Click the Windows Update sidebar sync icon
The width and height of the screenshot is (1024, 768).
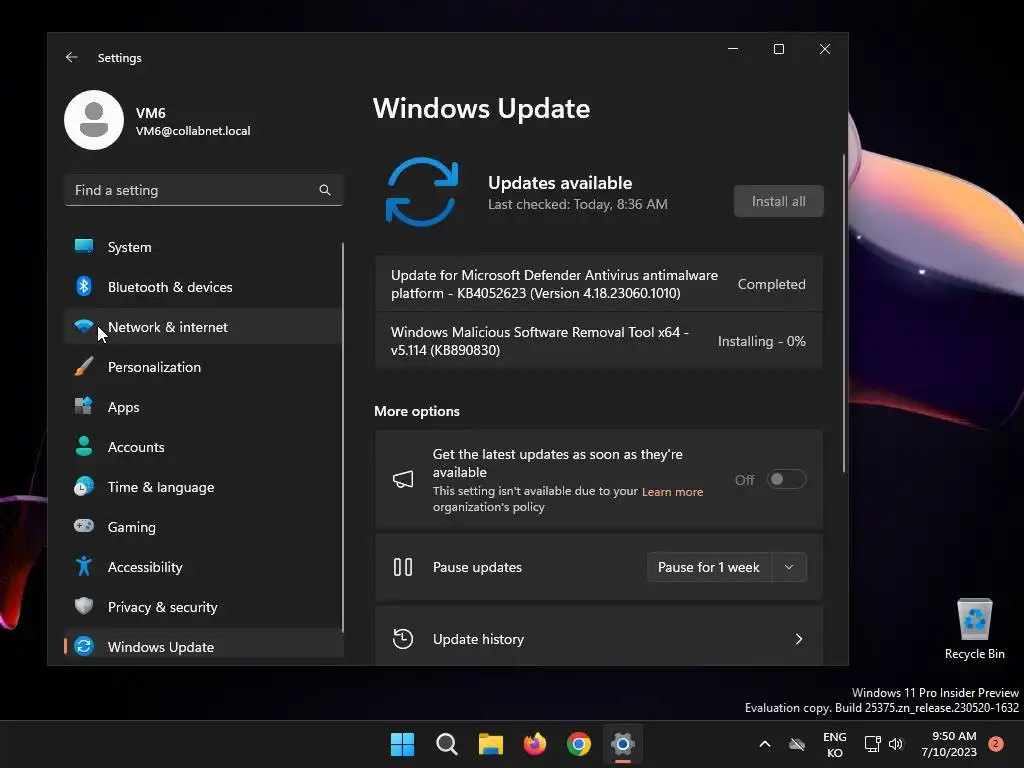coord(84,647)
